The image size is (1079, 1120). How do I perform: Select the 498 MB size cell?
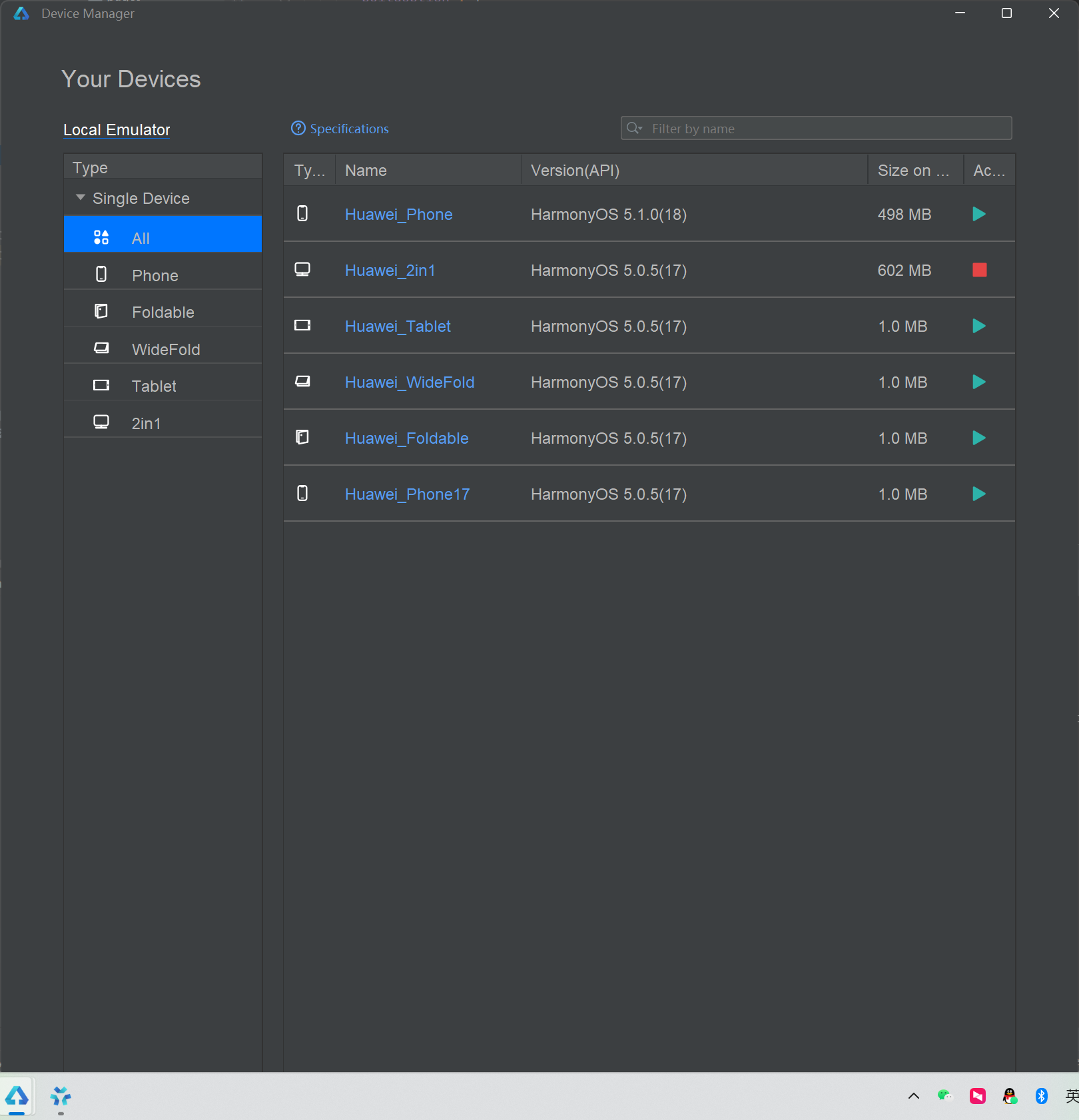904,215
